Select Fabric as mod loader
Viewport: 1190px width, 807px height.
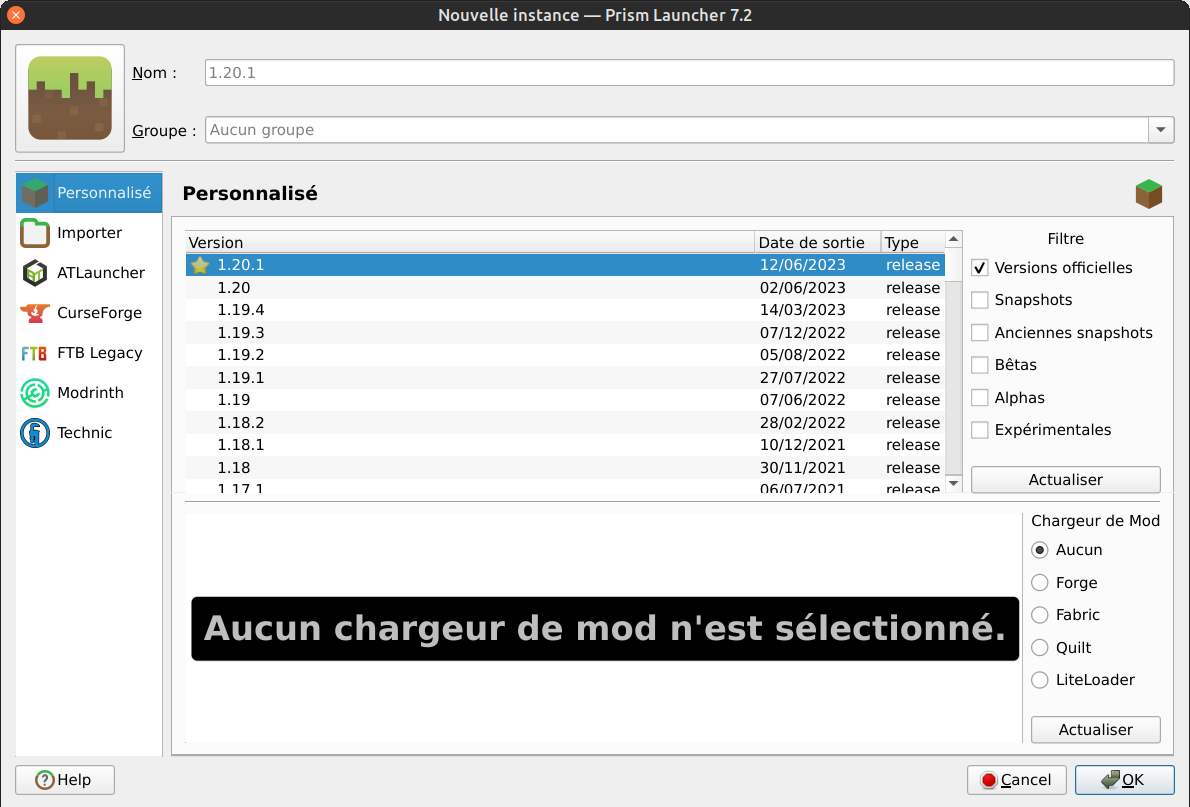[1040, 615]
